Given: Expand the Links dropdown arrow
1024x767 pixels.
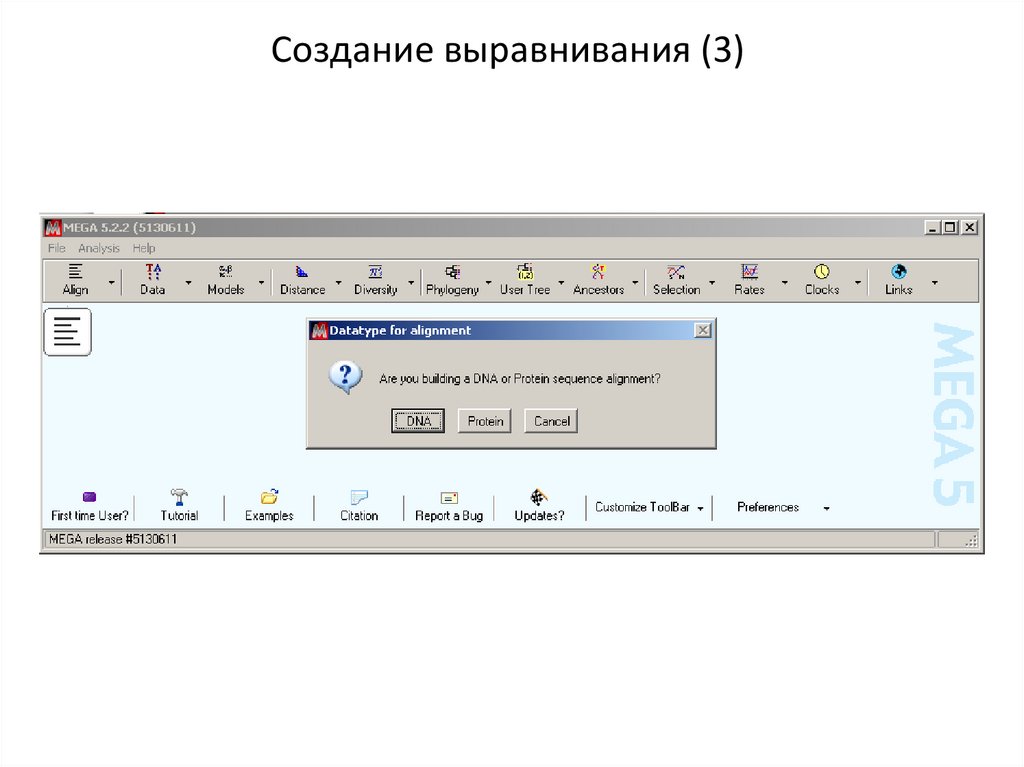Looking at the screenshot, I should 935,283.
